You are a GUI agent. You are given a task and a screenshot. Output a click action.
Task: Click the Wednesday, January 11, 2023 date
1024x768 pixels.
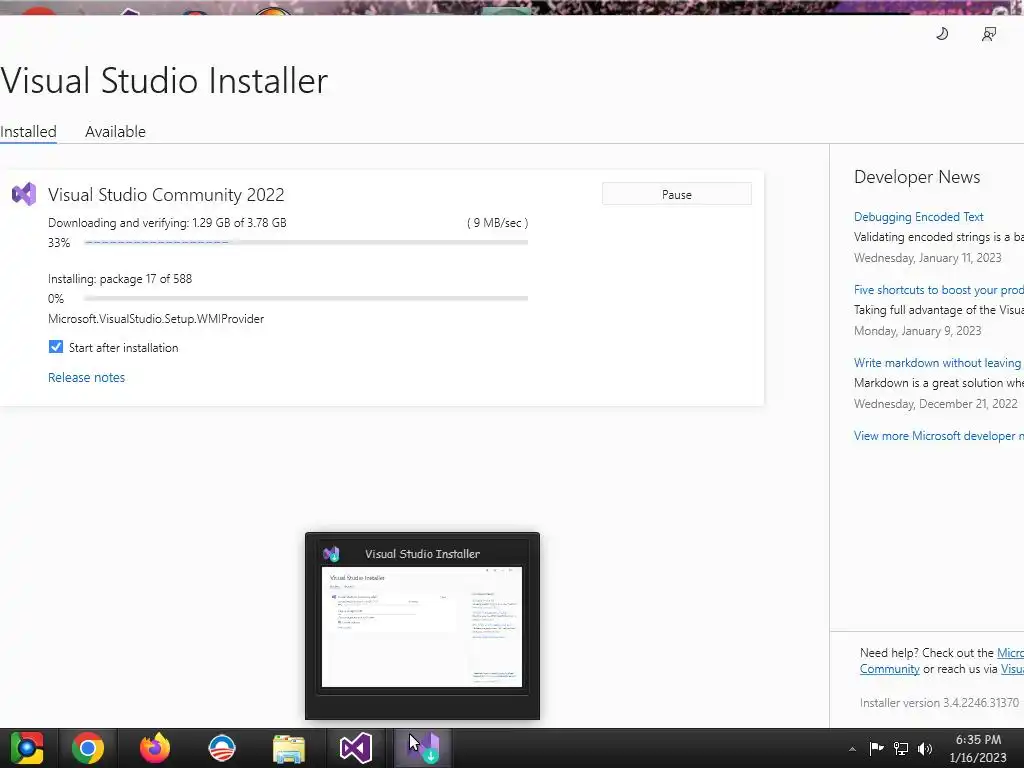pos(927,258)
